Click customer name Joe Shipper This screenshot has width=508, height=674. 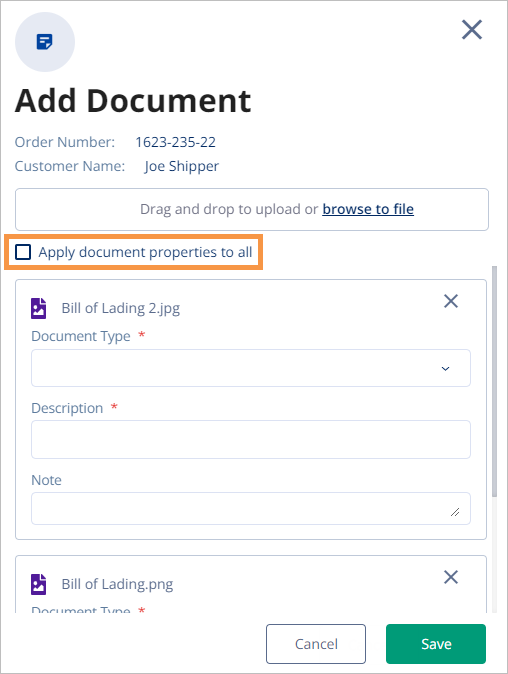(x=181, y=166)
